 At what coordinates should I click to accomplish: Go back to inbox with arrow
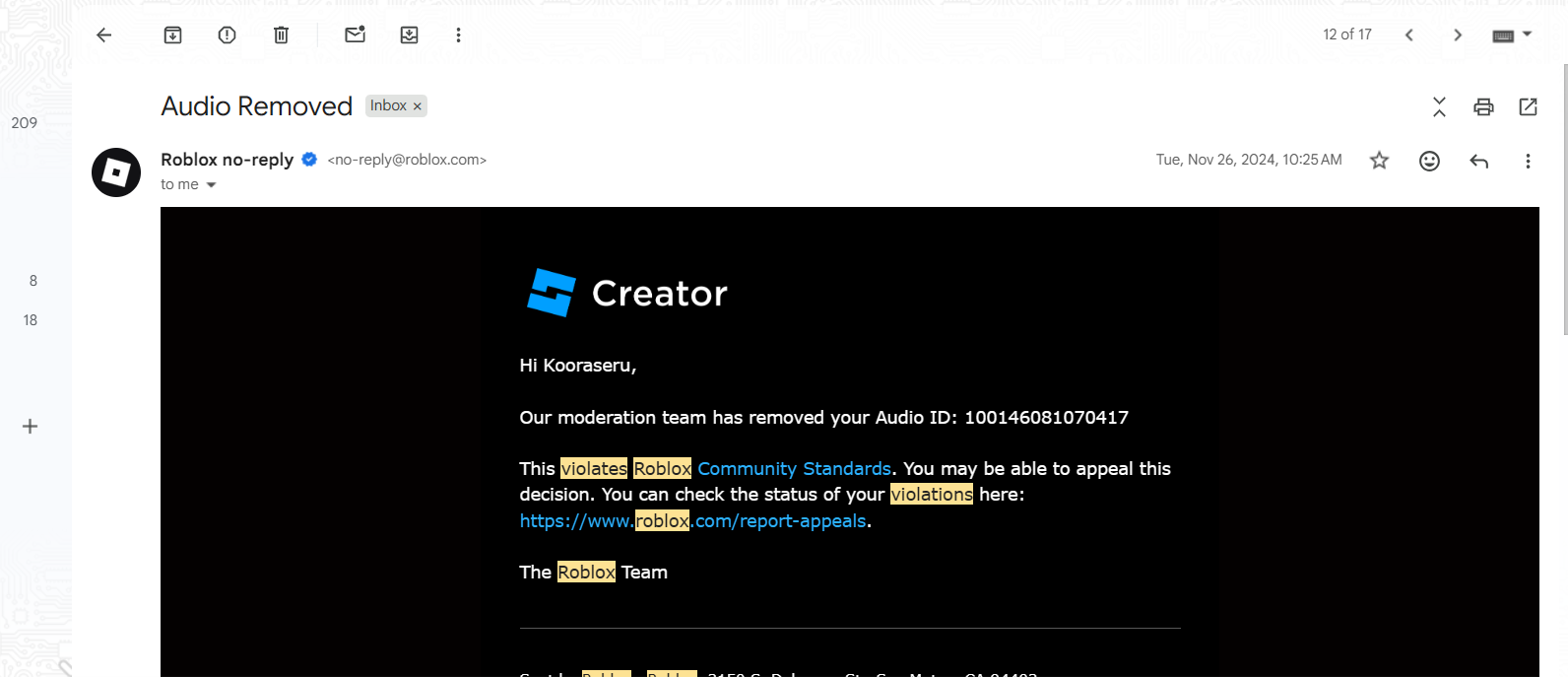pyautogui.click(x=104, y=35)
